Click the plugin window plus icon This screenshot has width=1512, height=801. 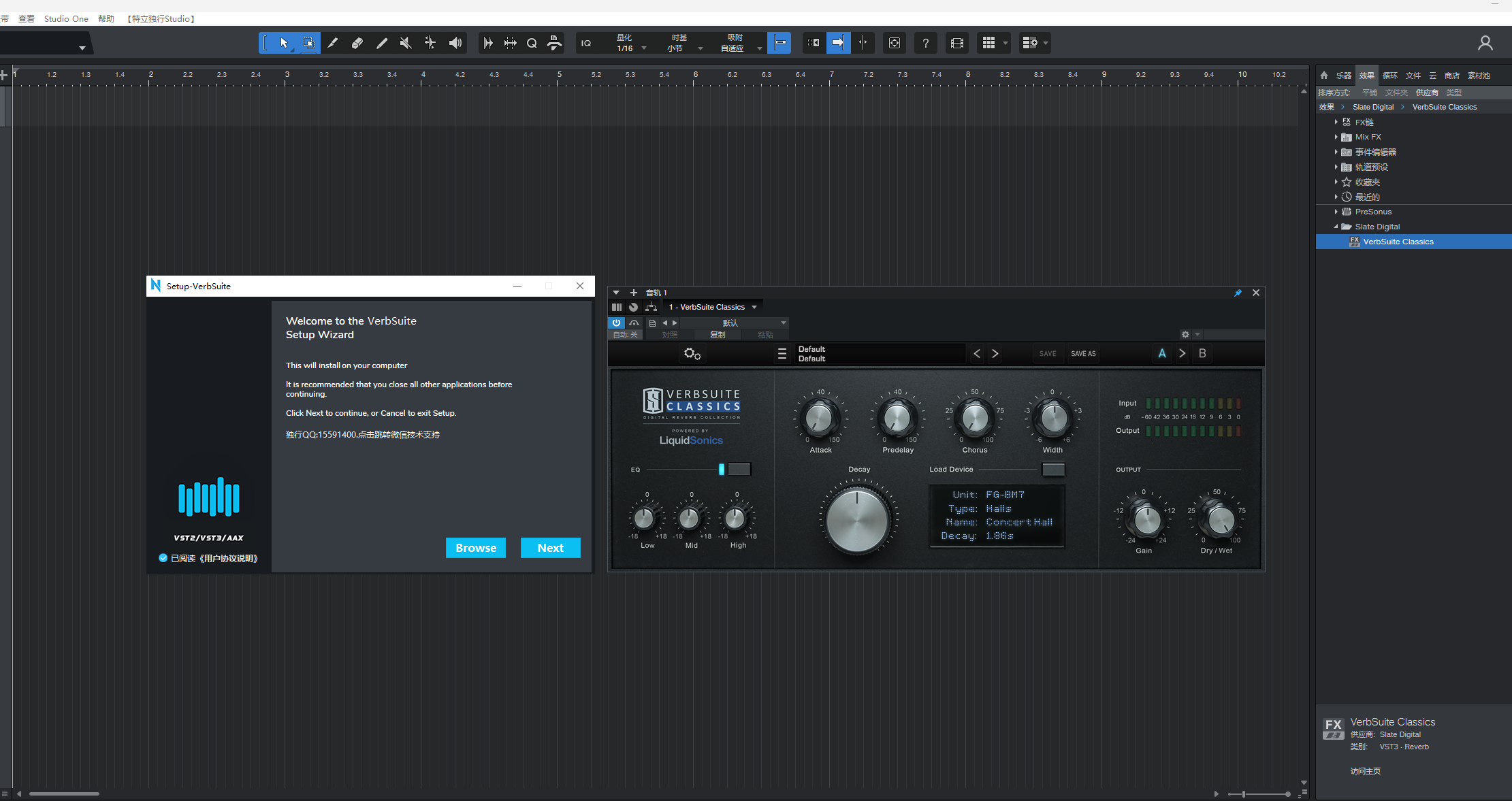633,293
